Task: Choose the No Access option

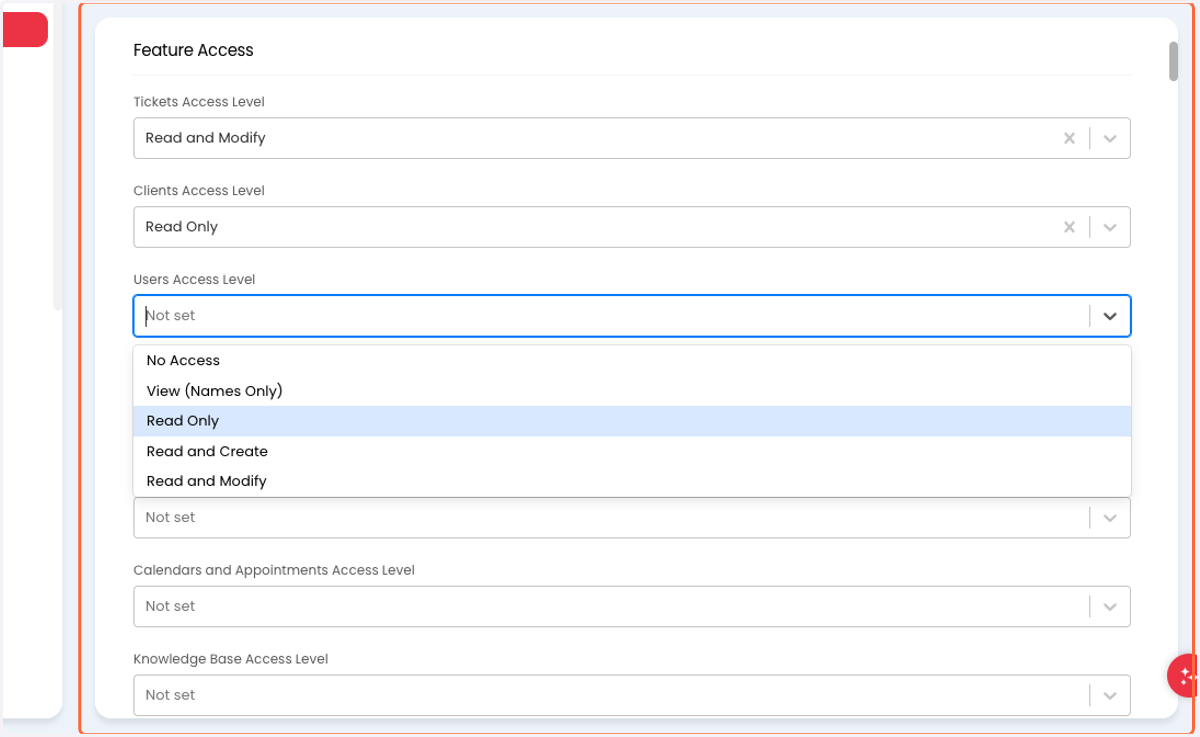Action: click(632, 361)
